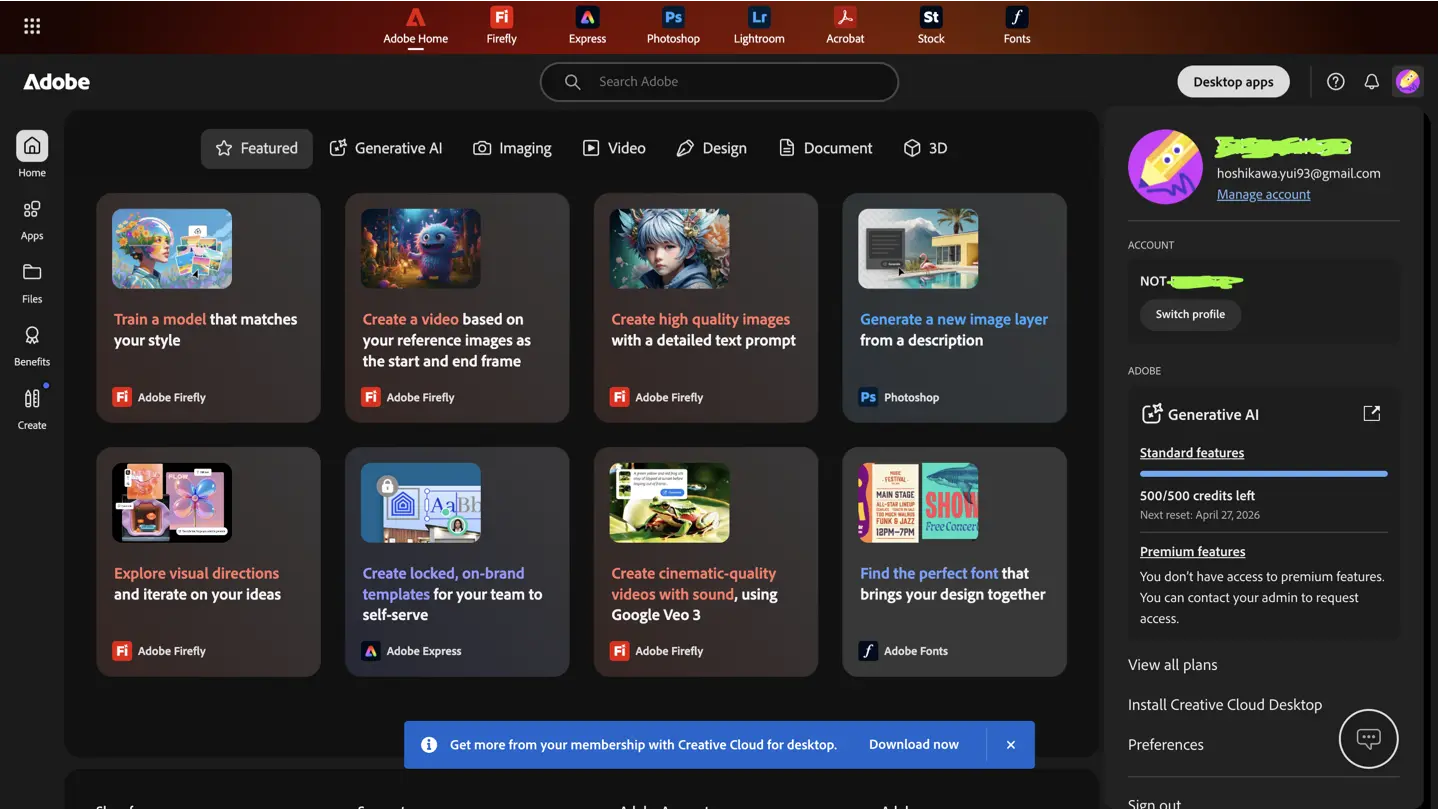Switch to the Document tab
The height and width of the screenshot is (809, 1439).
point(825,148)
